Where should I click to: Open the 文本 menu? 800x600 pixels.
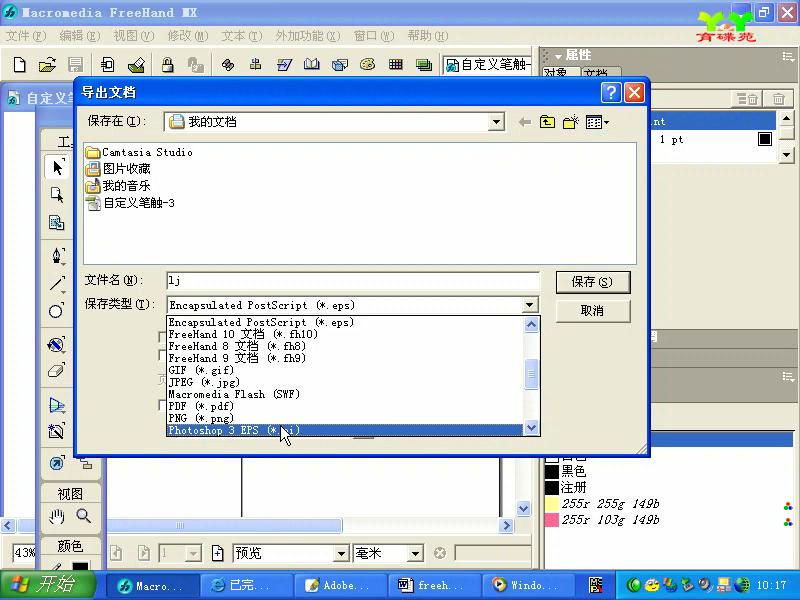coord(241,36)
